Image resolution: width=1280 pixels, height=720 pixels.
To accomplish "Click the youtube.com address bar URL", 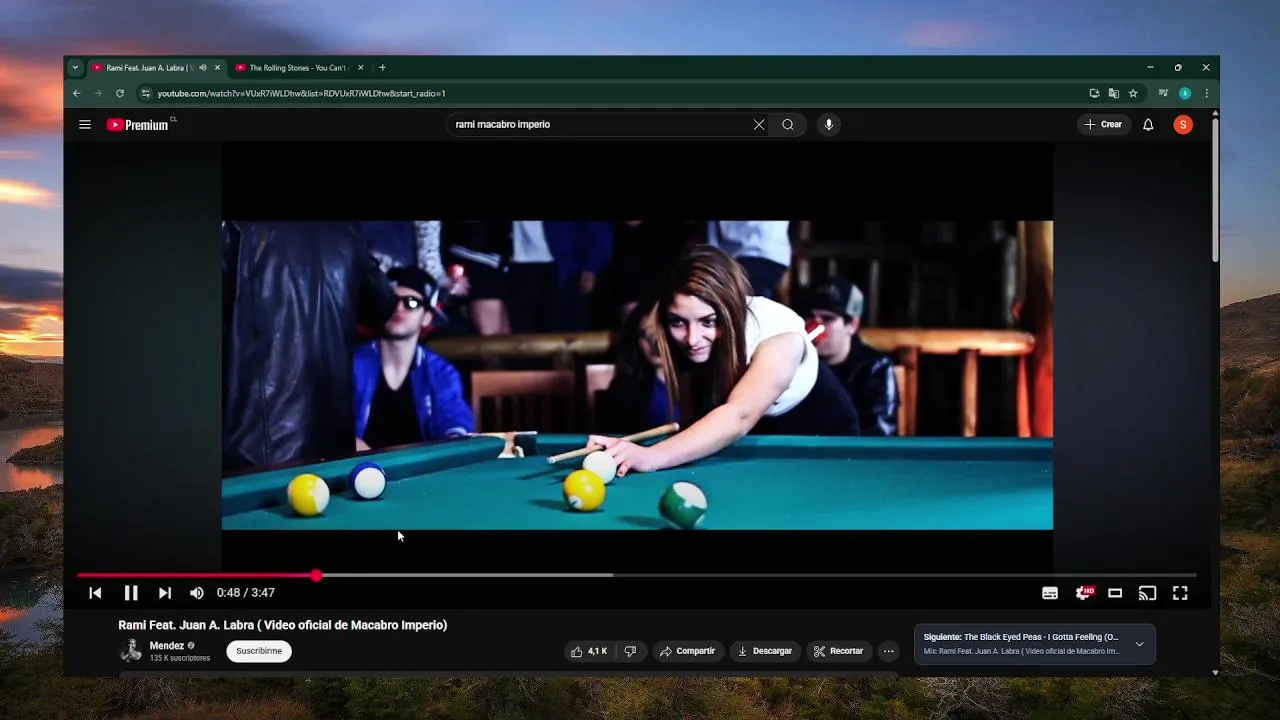I will pyautogui.click(x=301, y=93).
